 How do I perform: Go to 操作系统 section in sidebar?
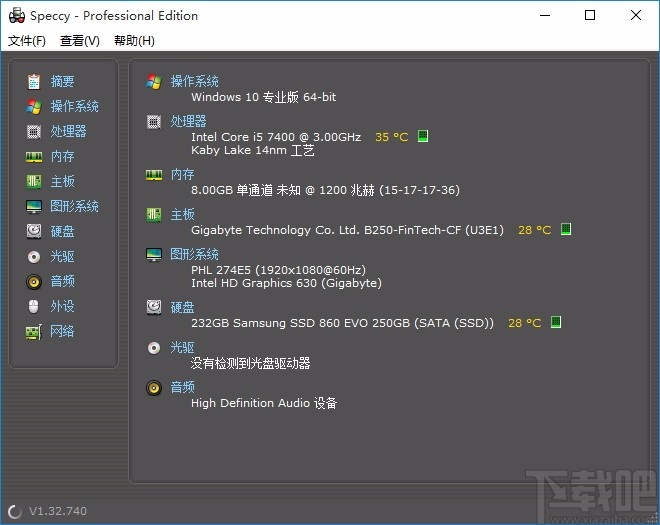tap(75, 106)
